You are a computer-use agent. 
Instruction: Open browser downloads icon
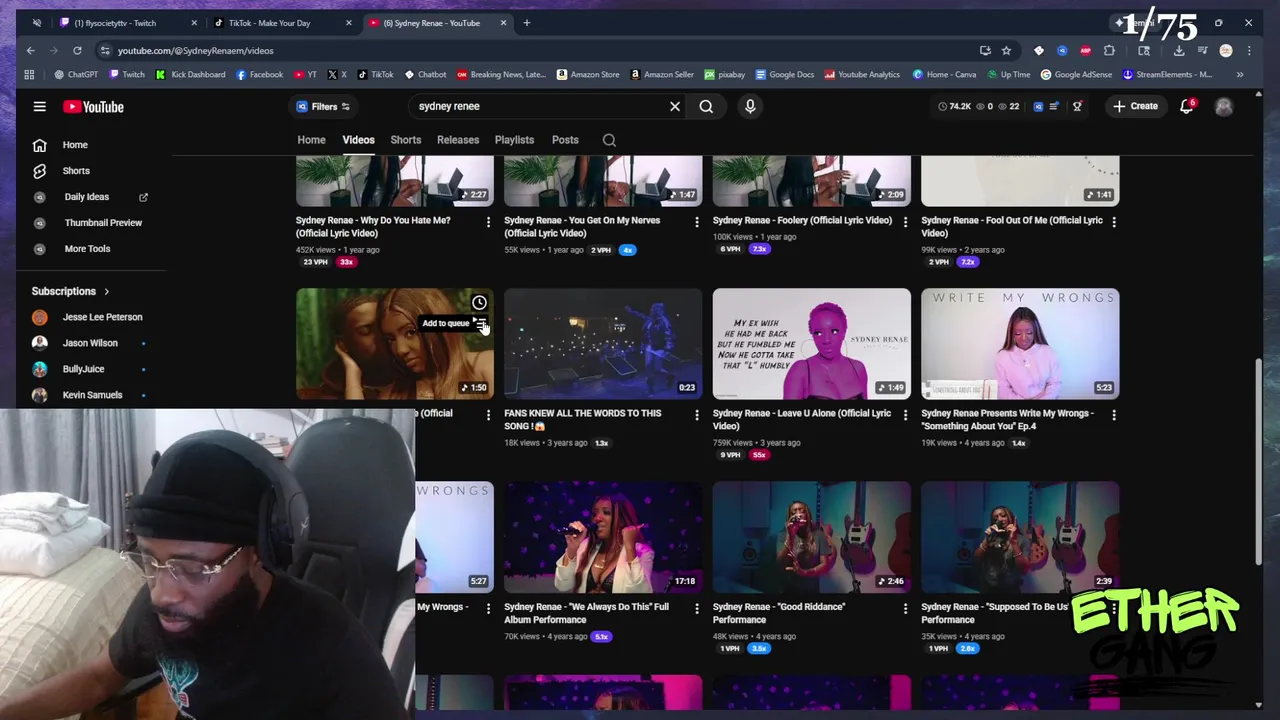pos(1179,50)
